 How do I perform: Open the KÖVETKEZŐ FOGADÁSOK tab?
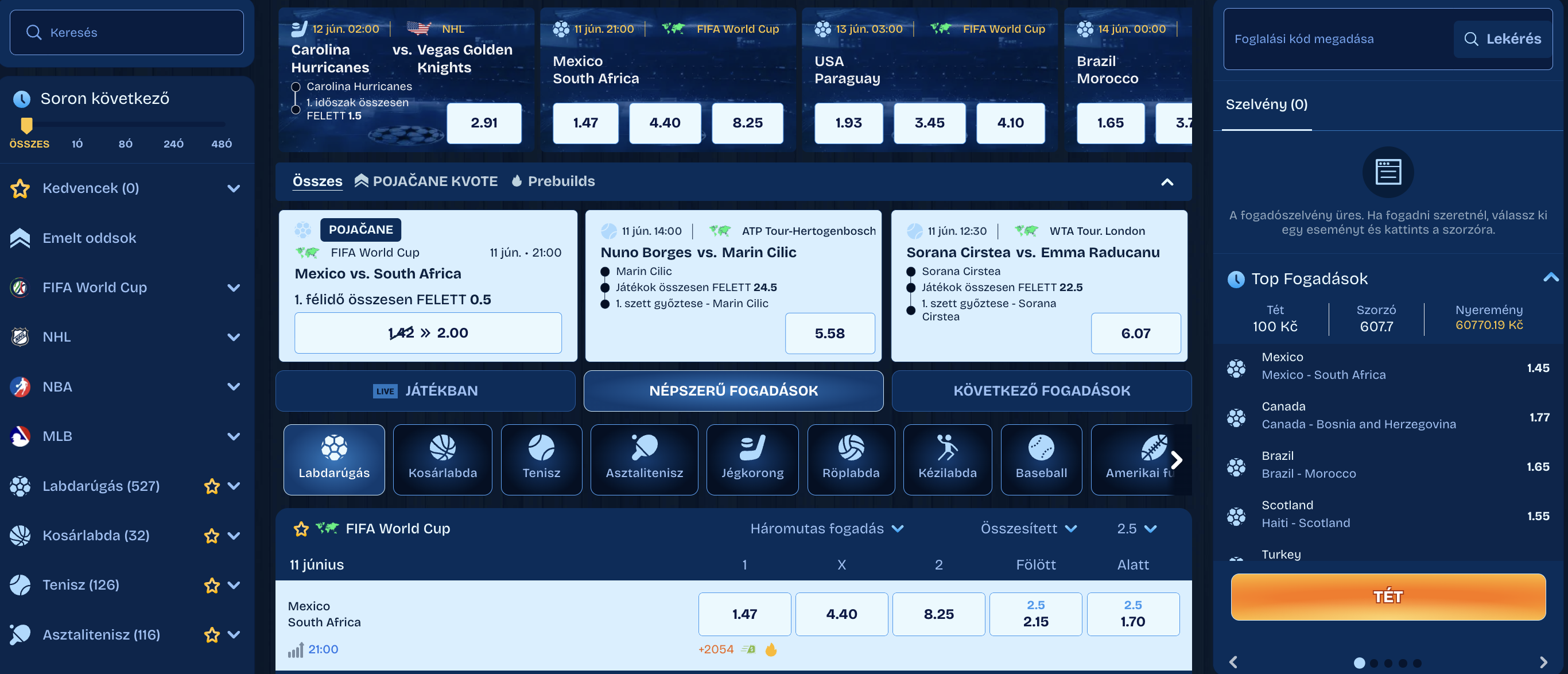1042,391
